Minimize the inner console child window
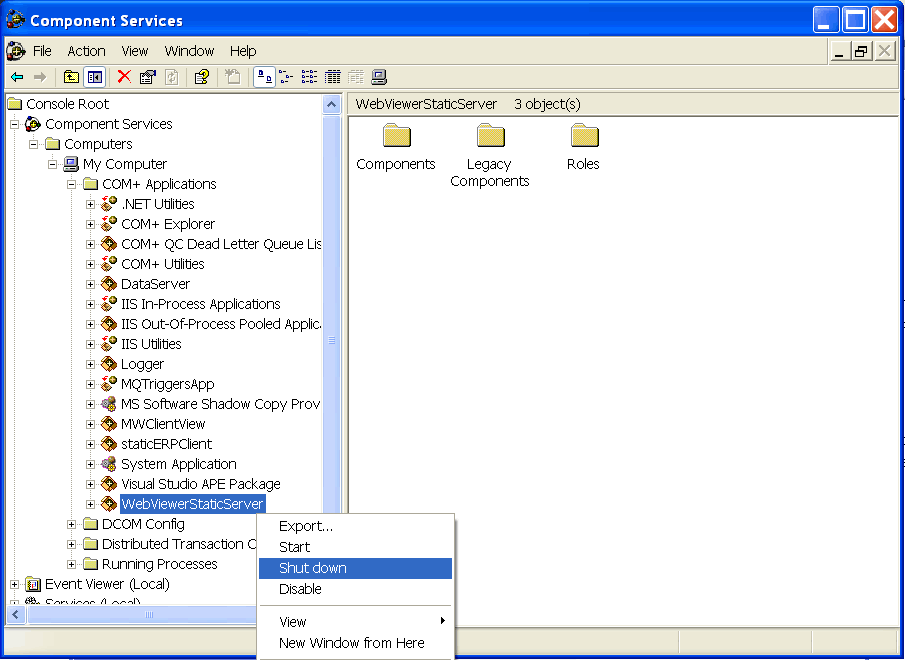905x660 pixels. [839, 51]
